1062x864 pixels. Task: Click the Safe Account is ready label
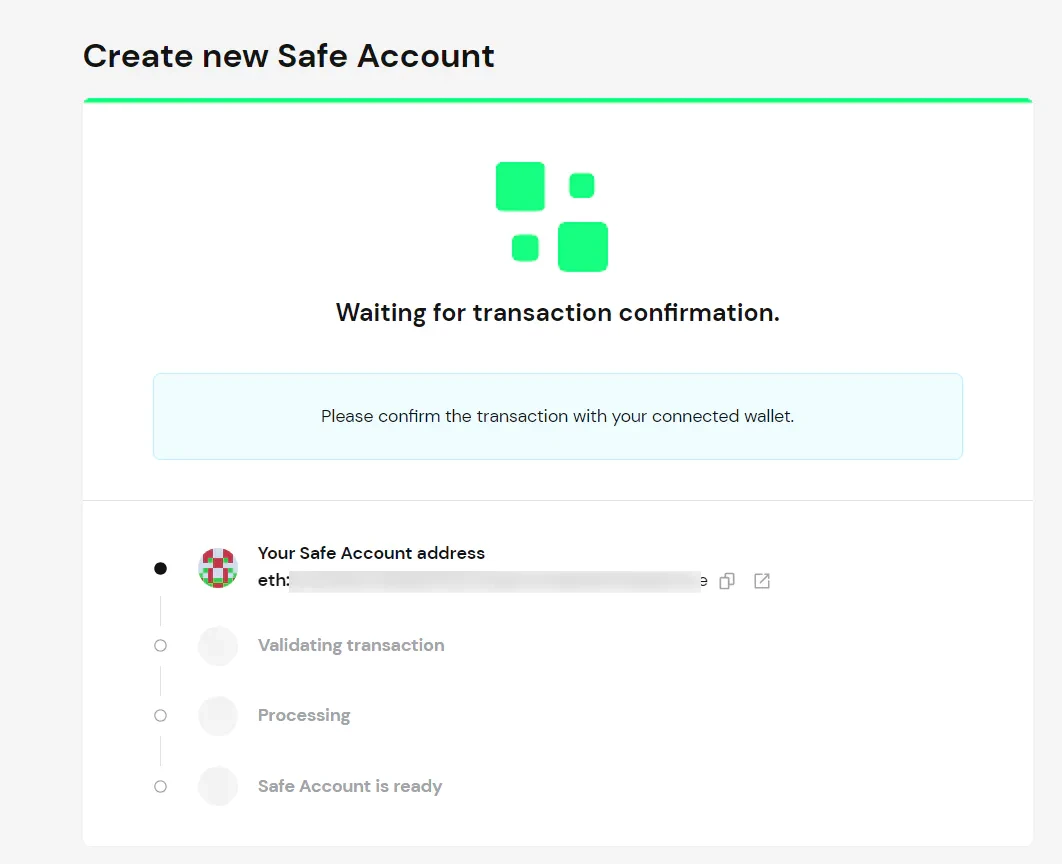coord(350,786)
